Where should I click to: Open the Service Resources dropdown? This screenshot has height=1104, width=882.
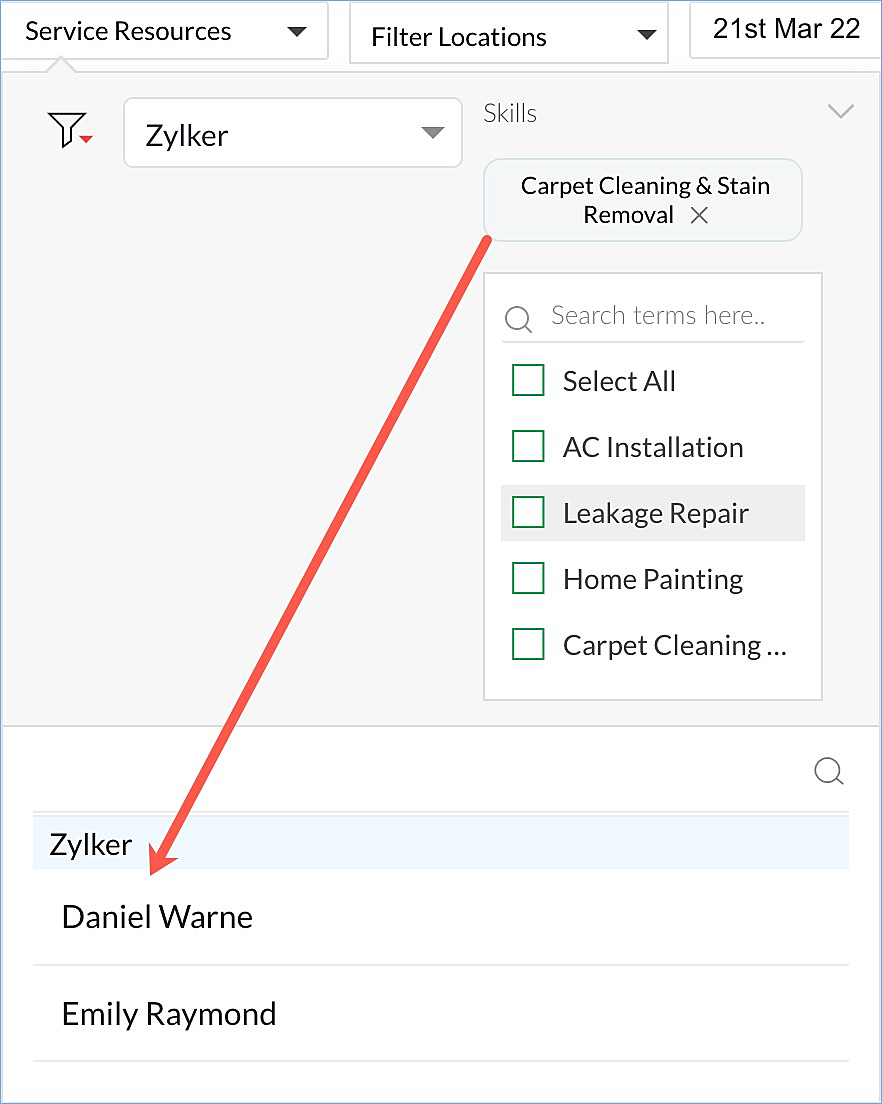click(165, 31)
